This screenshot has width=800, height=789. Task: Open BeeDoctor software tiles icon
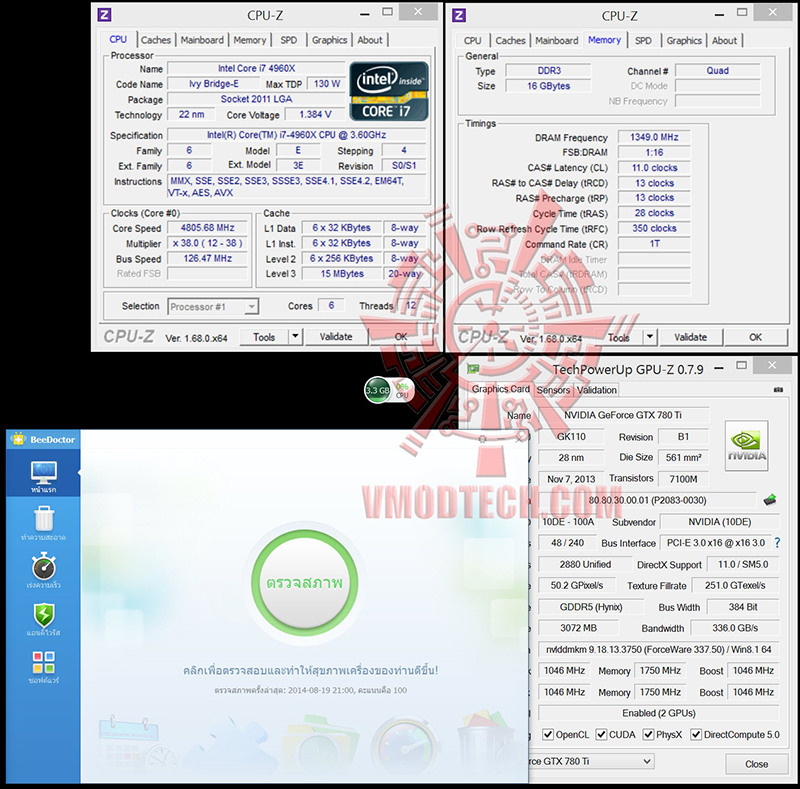coord(44,662)
